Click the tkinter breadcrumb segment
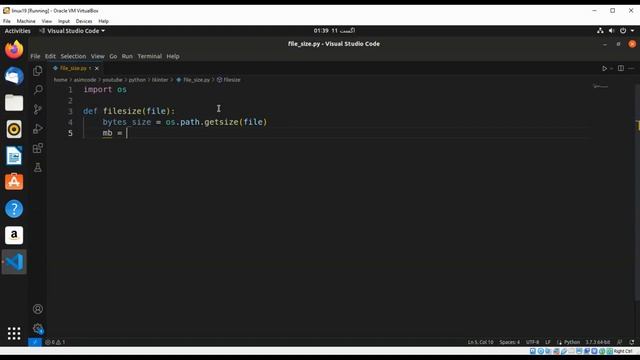Image resolution: width=640 pixels, height=360 pixels. (x=160, y=80)
